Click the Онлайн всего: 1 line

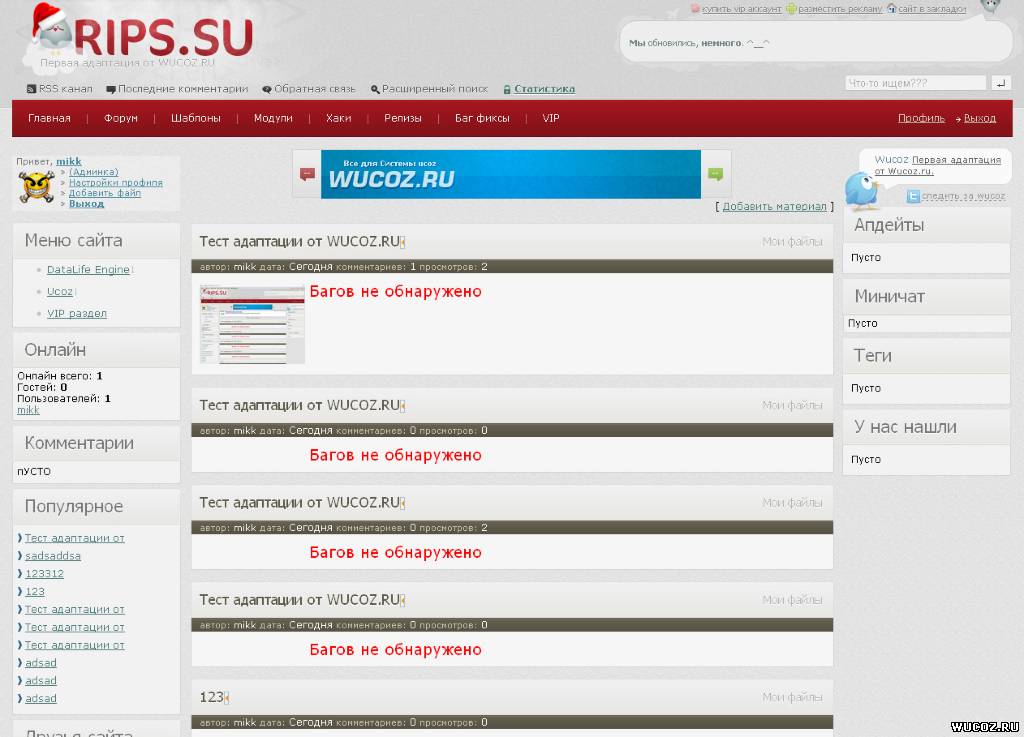pyautogui.click(x=60, y=376)
